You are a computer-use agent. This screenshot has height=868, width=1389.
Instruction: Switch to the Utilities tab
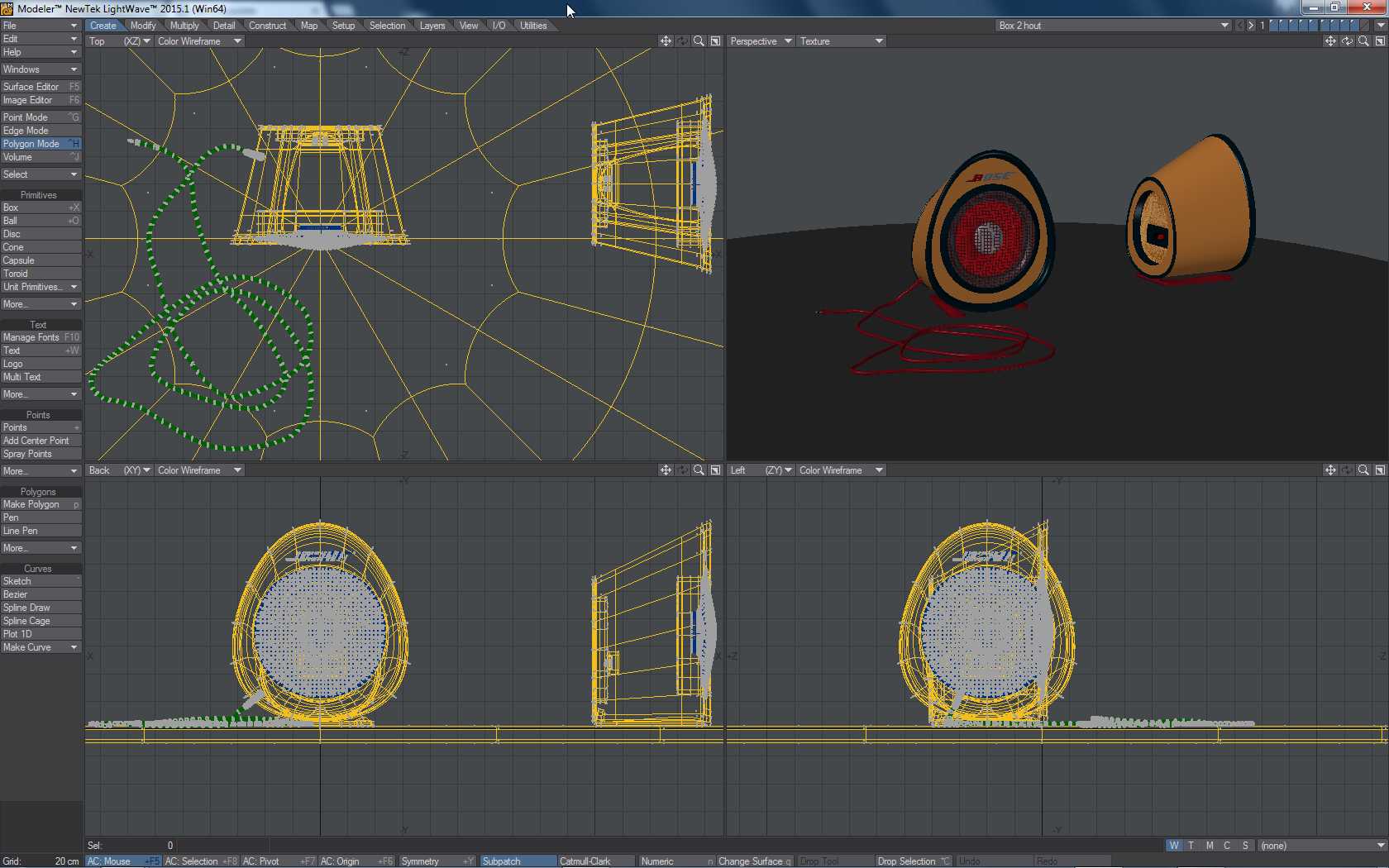pos(533,26)
